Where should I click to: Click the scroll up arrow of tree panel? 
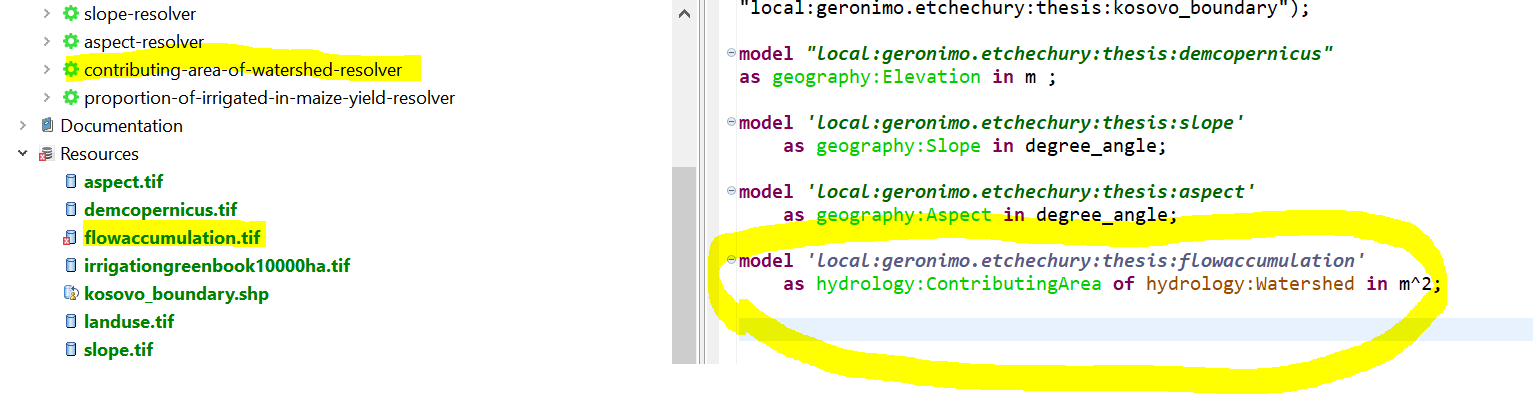click(x=684, y=15)
